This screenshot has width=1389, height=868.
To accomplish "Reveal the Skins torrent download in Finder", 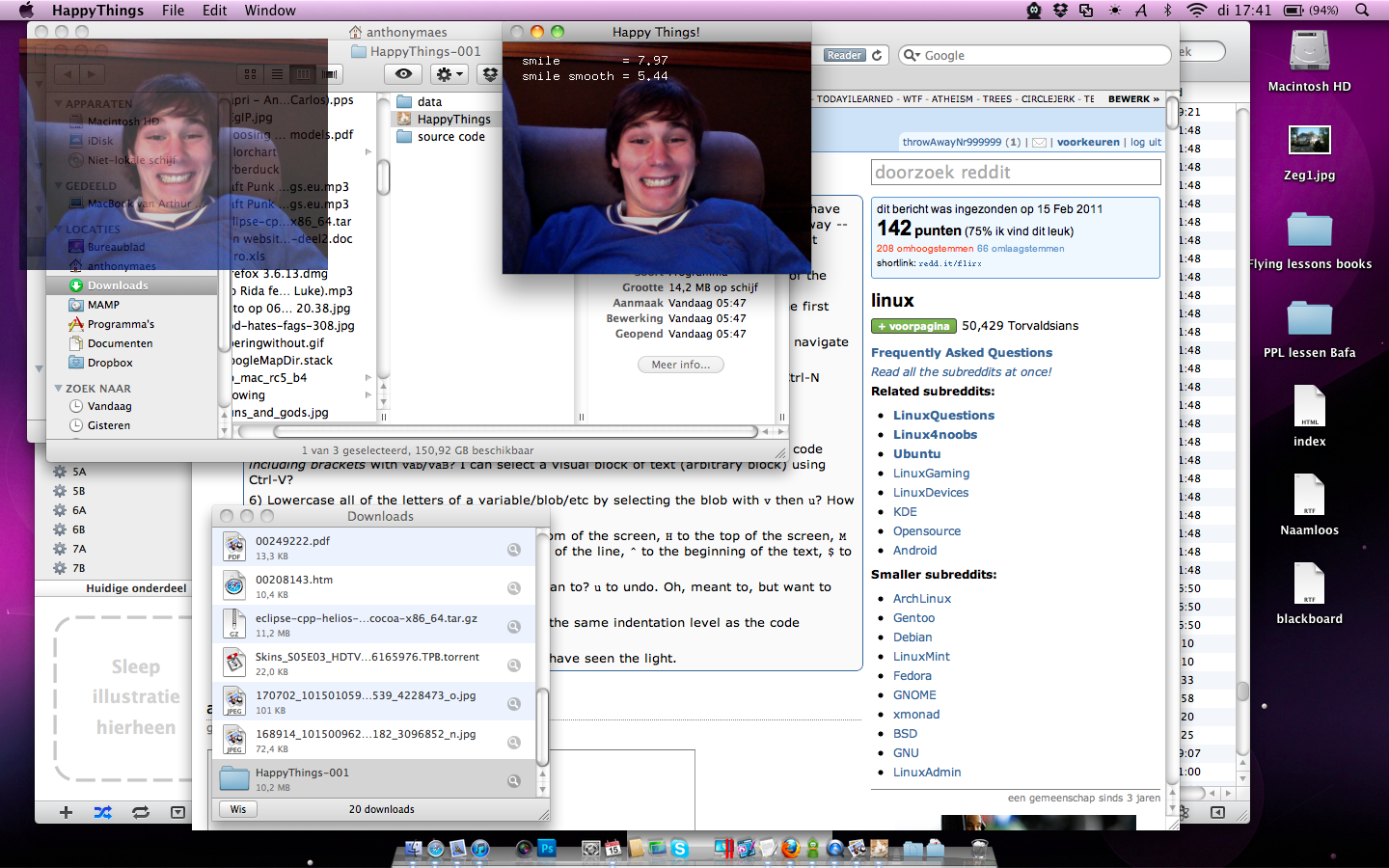I will click(x=514, y=665).
